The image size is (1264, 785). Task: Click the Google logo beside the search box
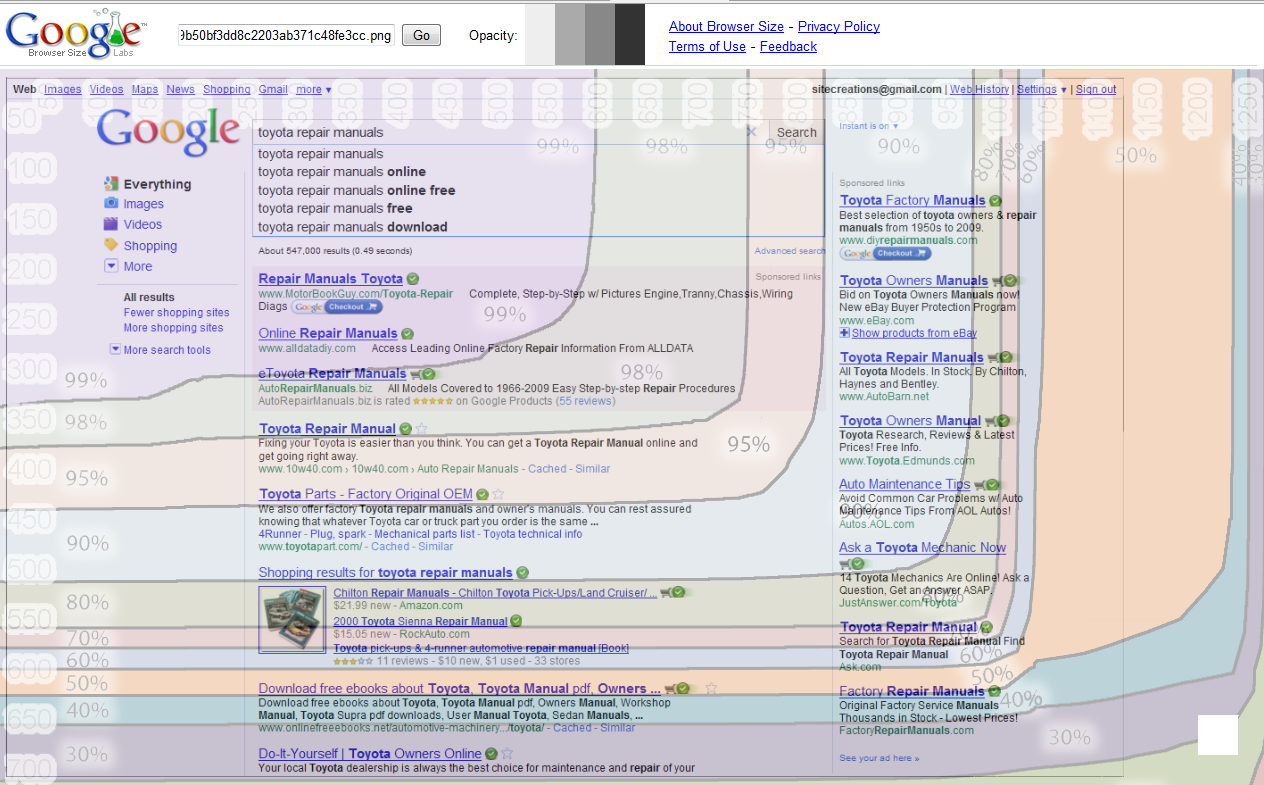pos(168,131)
